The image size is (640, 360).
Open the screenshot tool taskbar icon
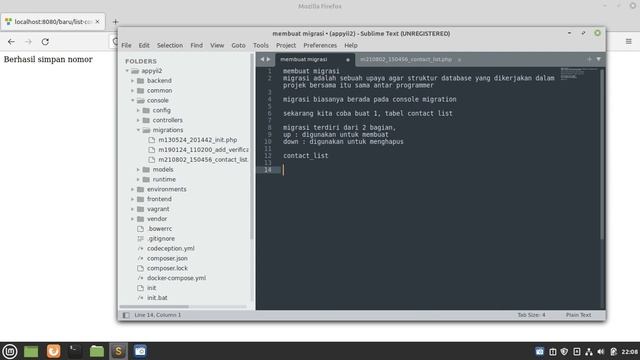coord(140,351)
